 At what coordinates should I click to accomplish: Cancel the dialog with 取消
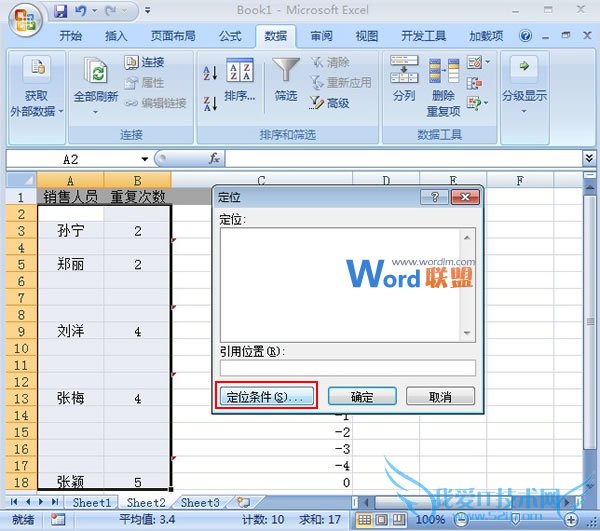[440, 396]
